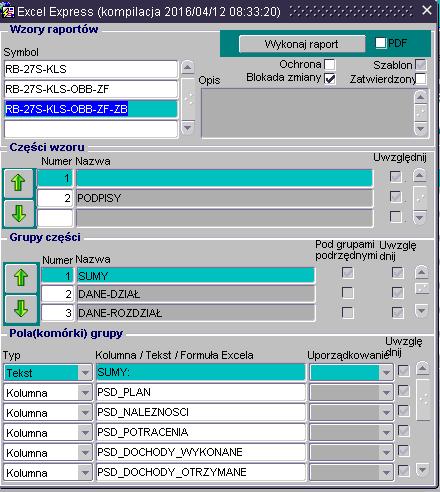Click the Opis box scroll down arrow
The image size is (440, 492).
[x=421, y=128]
